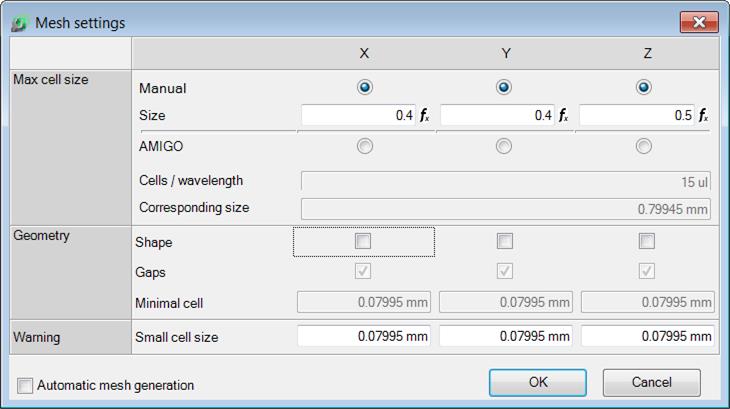Image resolution: width=730 pixels, height=409 pixels.
Task: Select Manual radio button for X axis
Action: [365, 87]
